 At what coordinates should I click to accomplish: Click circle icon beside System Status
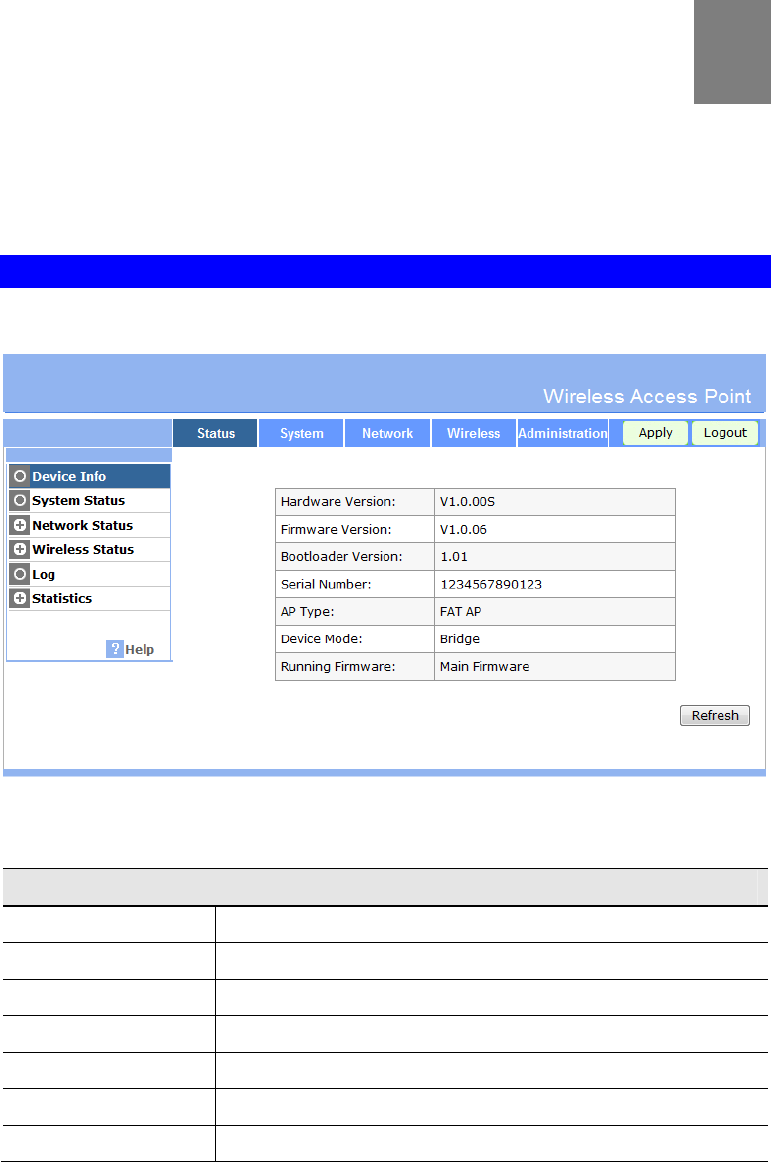click(x=20, y=501)
